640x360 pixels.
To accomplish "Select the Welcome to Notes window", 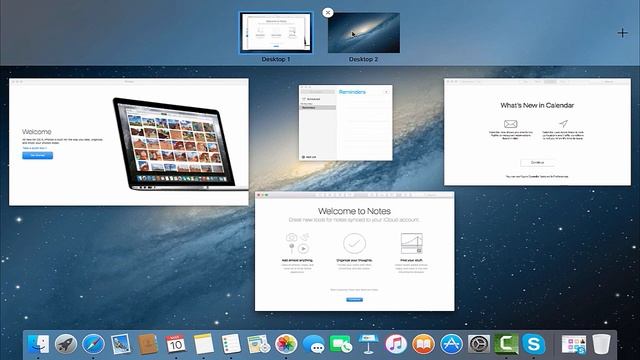I will [354, 251].
